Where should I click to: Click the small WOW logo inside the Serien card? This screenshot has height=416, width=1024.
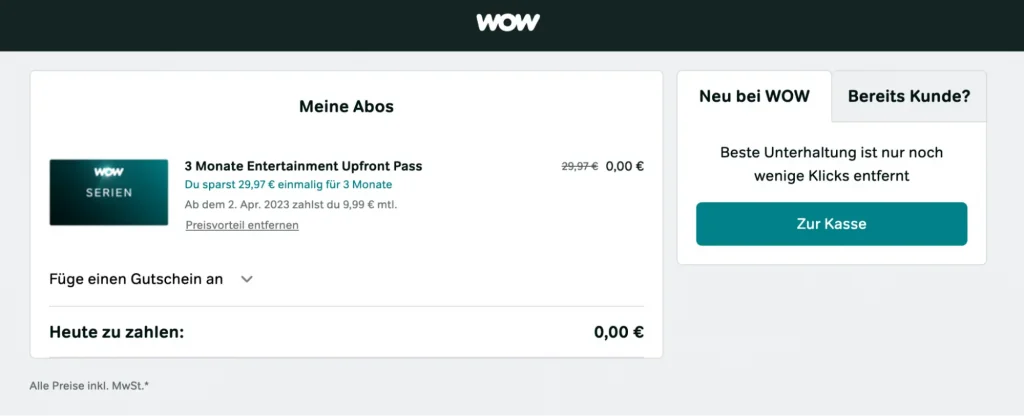109,172
